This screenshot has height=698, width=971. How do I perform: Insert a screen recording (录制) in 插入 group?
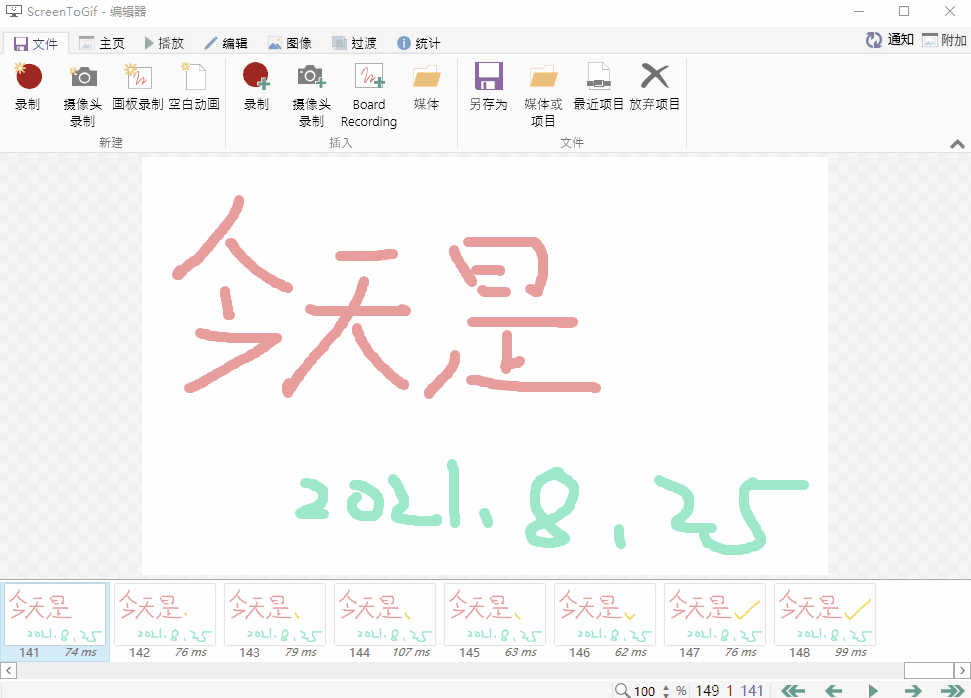[256, 87]
